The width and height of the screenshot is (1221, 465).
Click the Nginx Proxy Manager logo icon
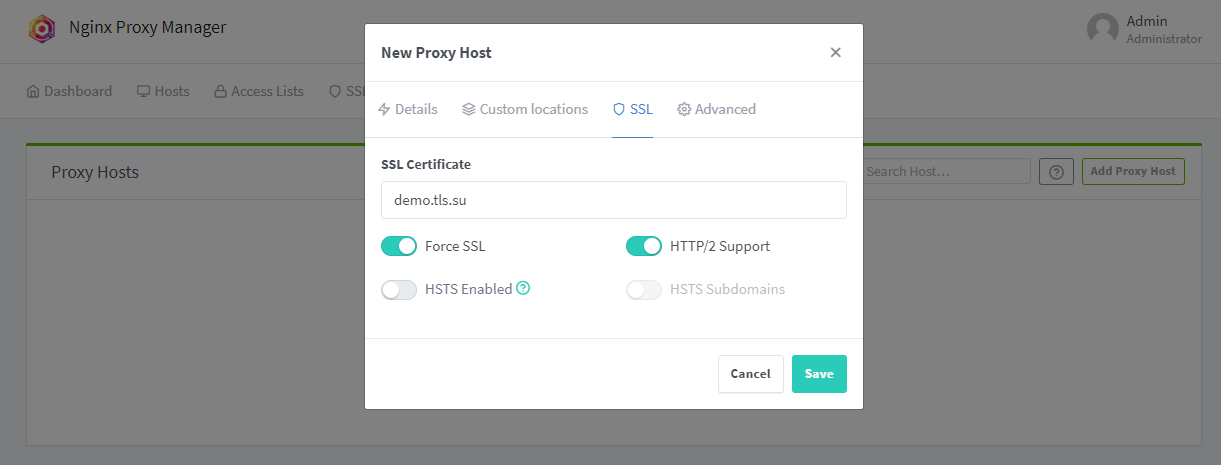[x=42, y=29]
